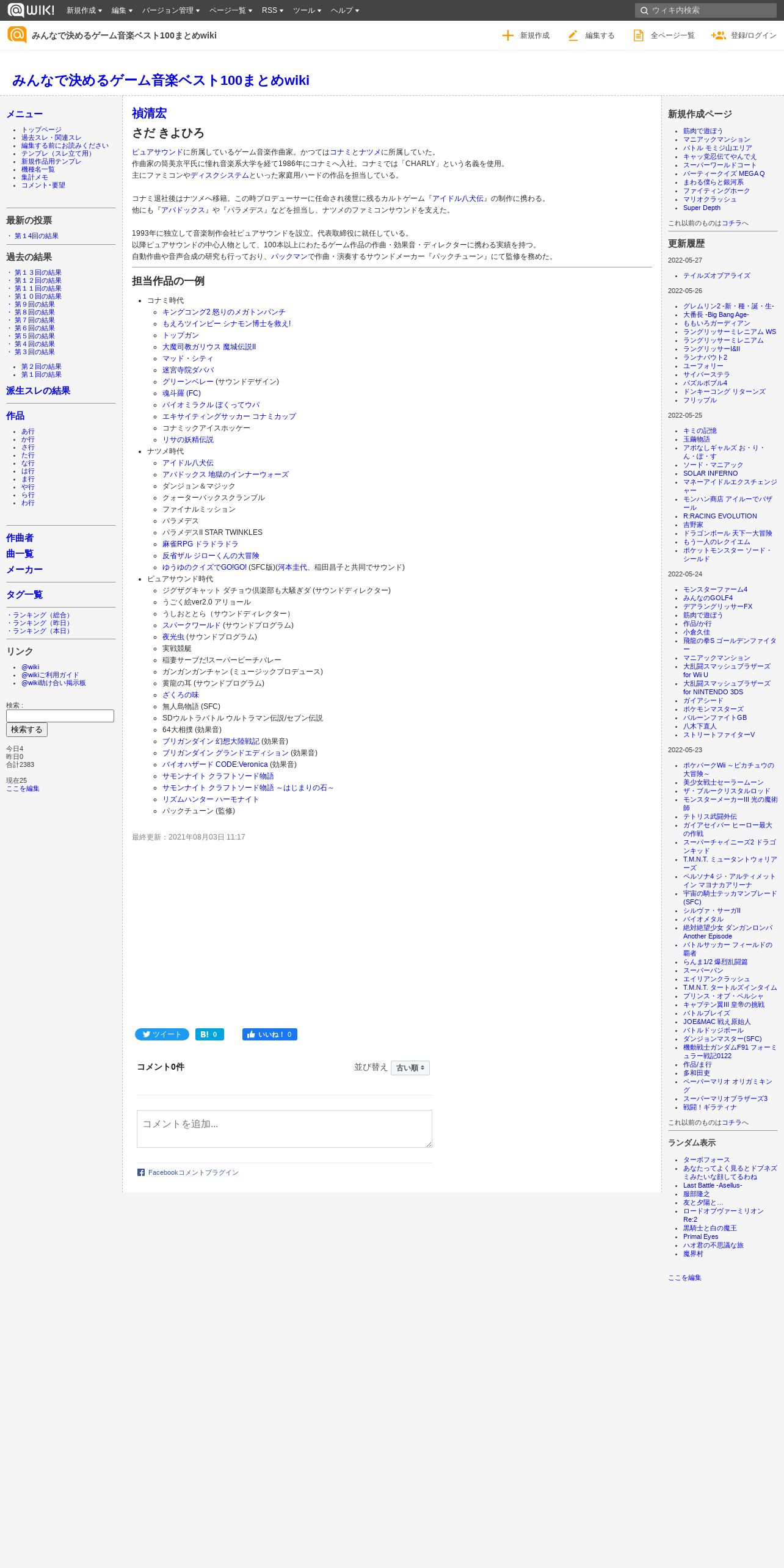
Task: Open the タグ一覧 sidebar link
Action: [x=24, y=595]
